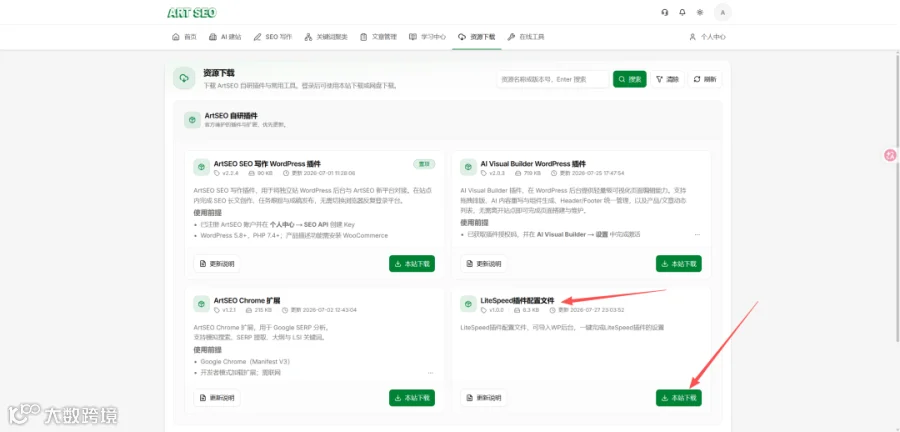The image size is (900, 432).
Task: Click the AI Visual Builder plugin icon
Action: pyautogui.click(x=468, y=167)
